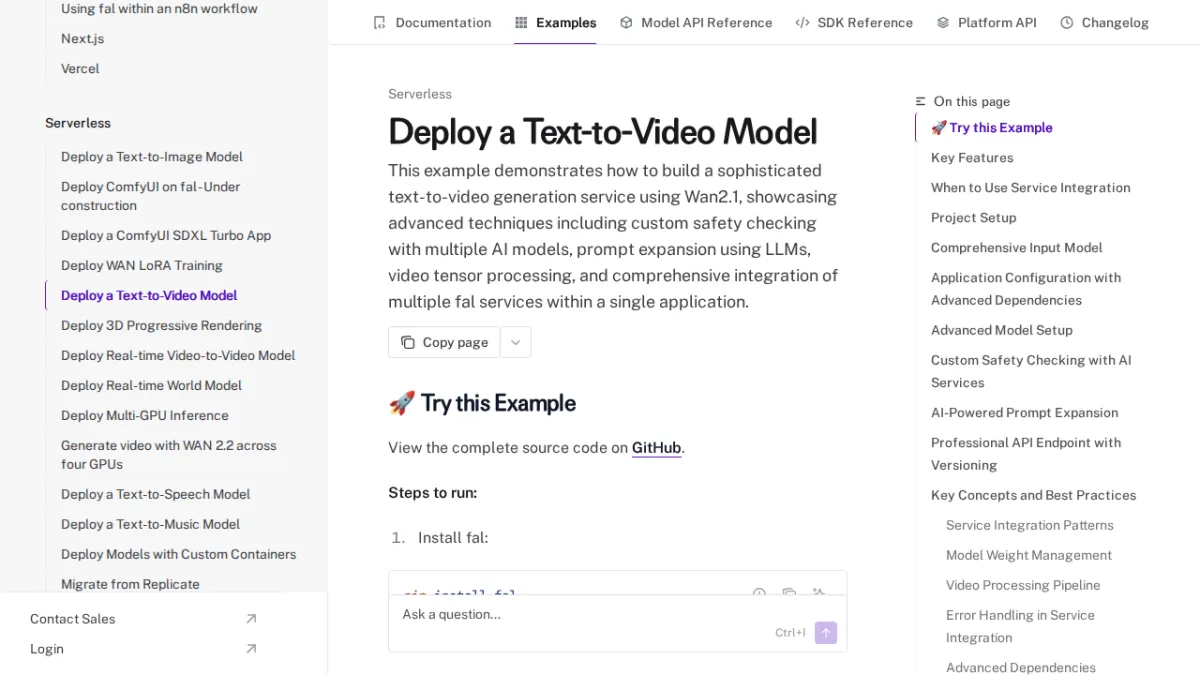Click the Serverless breadcrumb above the title
This screenshot has width=1200, height=675.
point(420,94)
